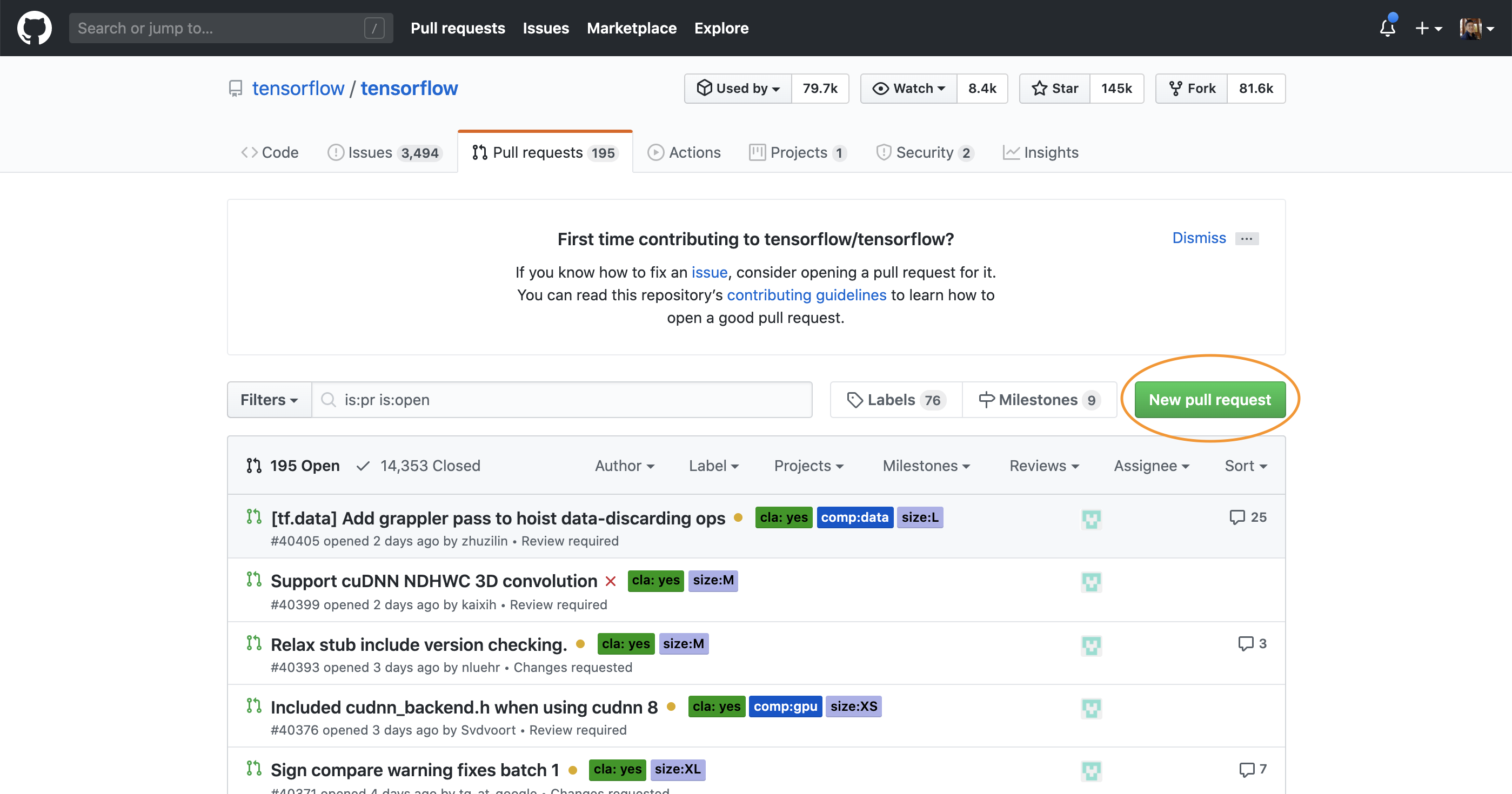Click the comment icon with 25 comments

coord(1237,517)
